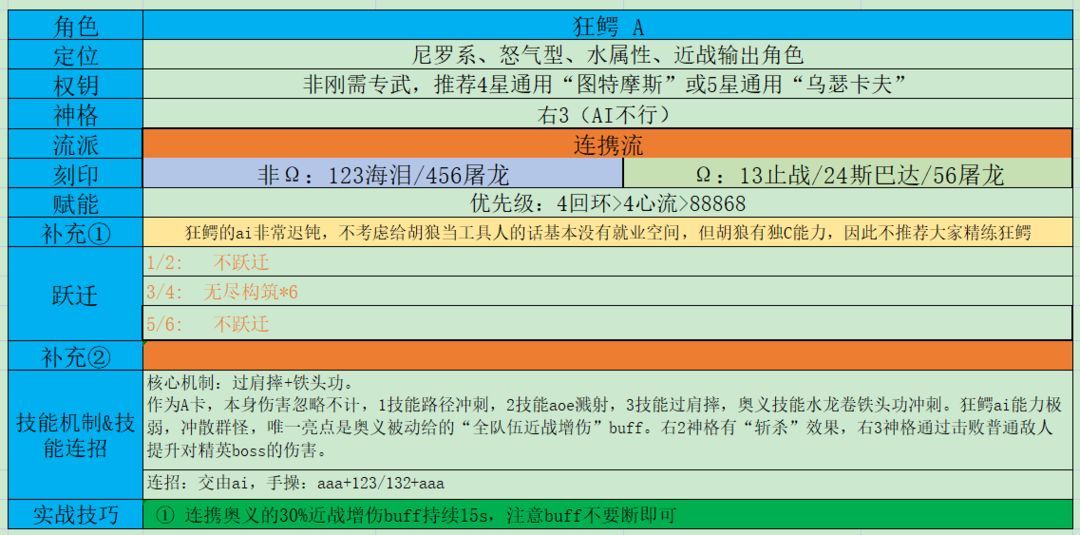
Task: Select the 技能机制&技能连招 label cell
Action: (x=75, y=435)
